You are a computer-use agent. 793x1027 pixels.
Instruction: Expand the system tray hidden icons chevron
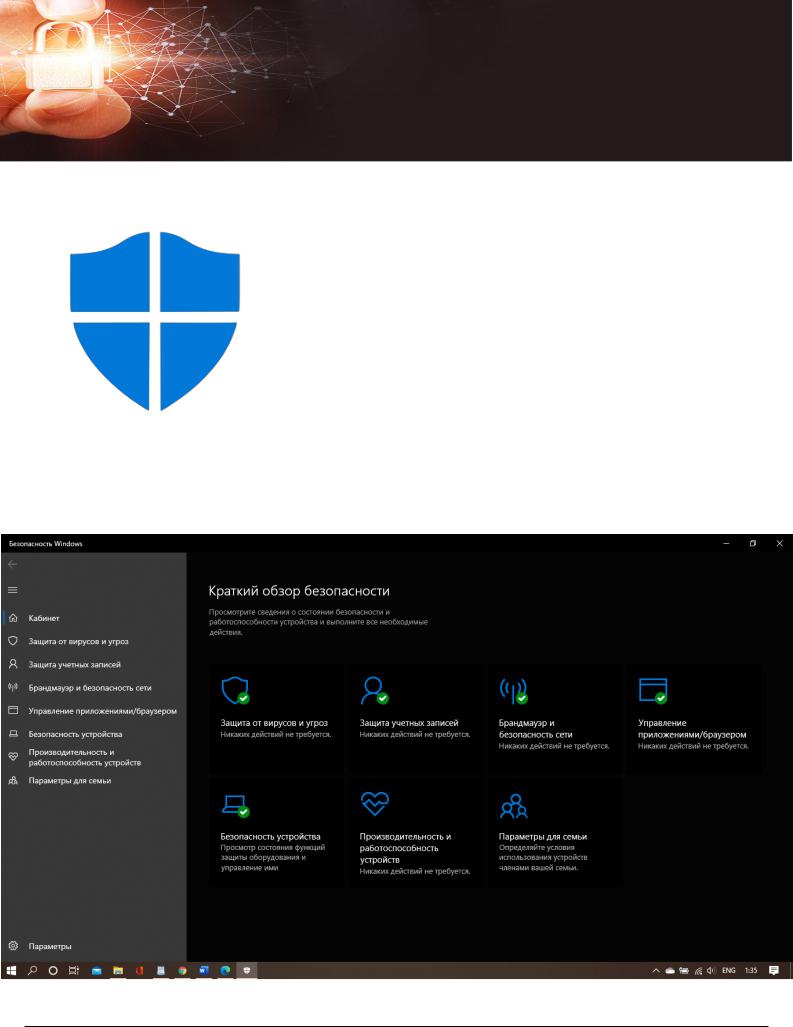point(656,970)
